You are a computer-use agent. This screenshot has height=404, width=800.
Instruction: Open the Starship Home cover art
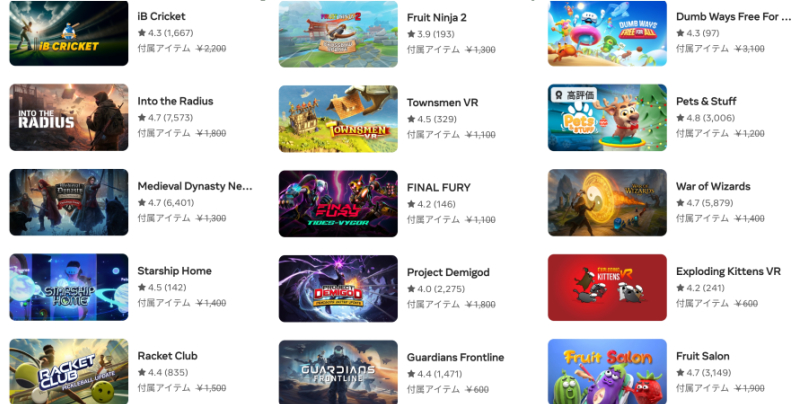coord(69,287)
